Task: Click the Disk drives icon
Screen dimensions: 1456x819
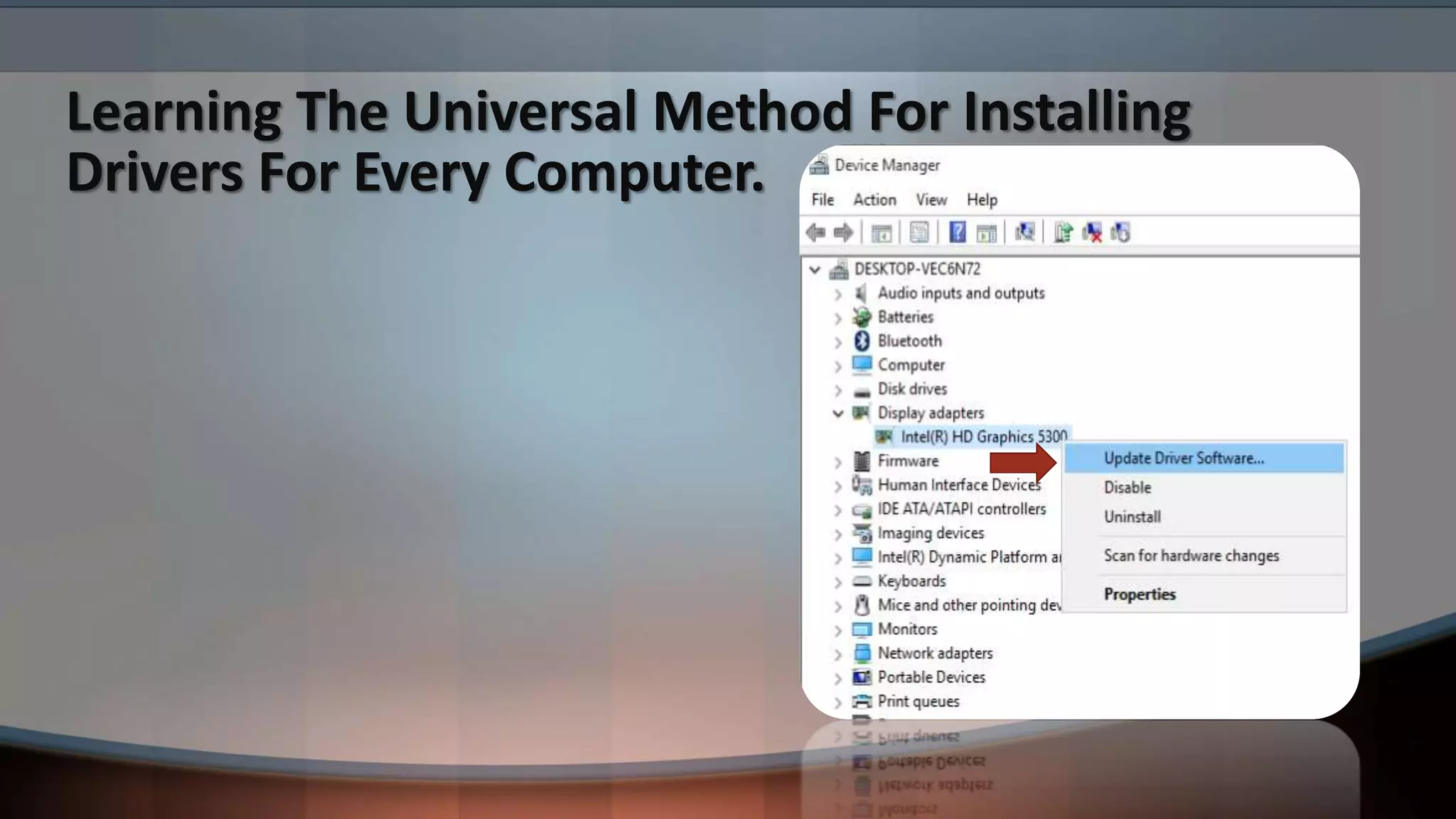Action: 862,390
